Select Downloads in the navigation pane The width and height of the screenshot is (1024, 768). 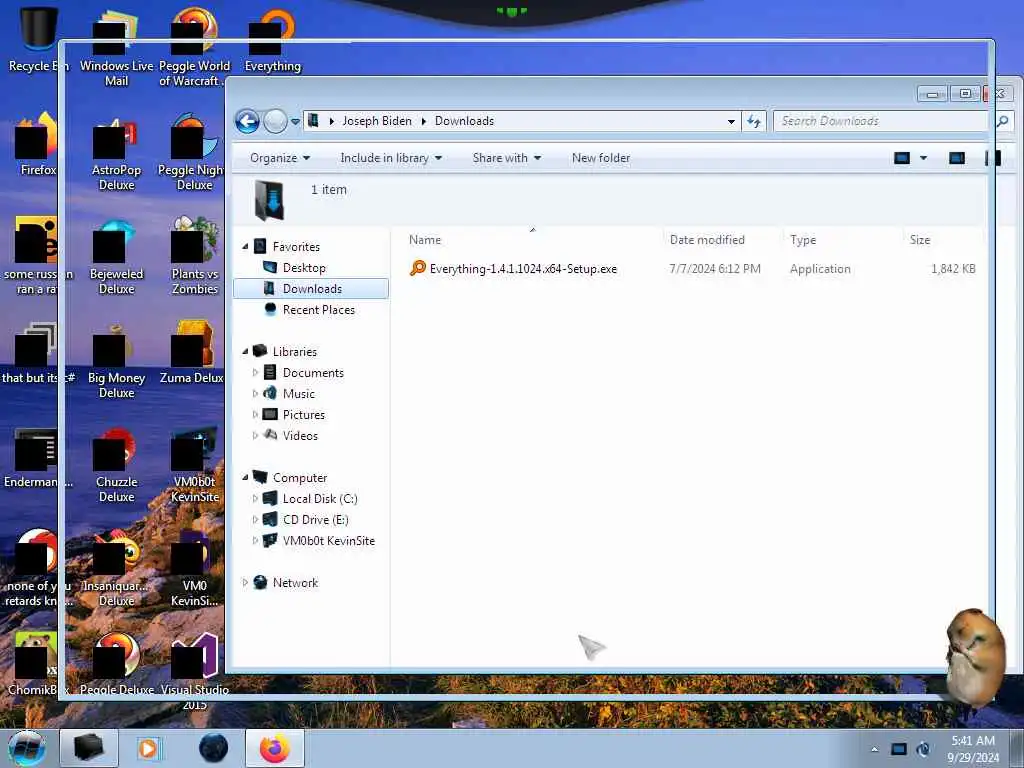click(x=312, y=289)
